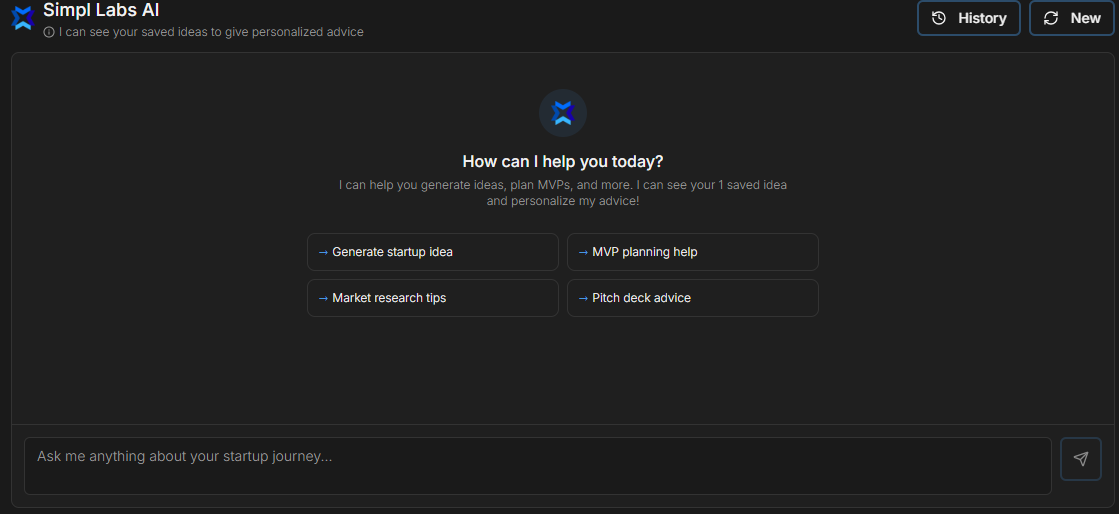Choose the Generate startup idea suggestion
This screenshot has height=514, width=1119.
(x=432, y=252)
